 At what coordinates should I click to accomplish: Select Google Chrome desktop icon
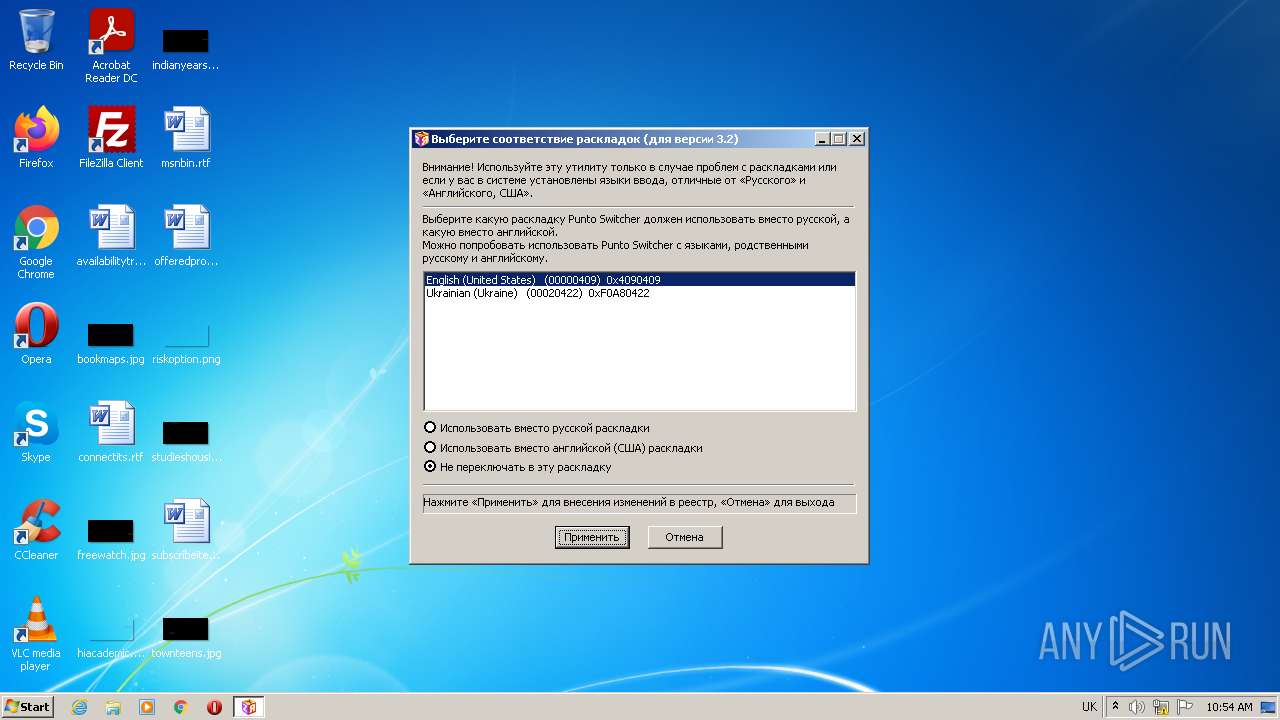(36, 242)
